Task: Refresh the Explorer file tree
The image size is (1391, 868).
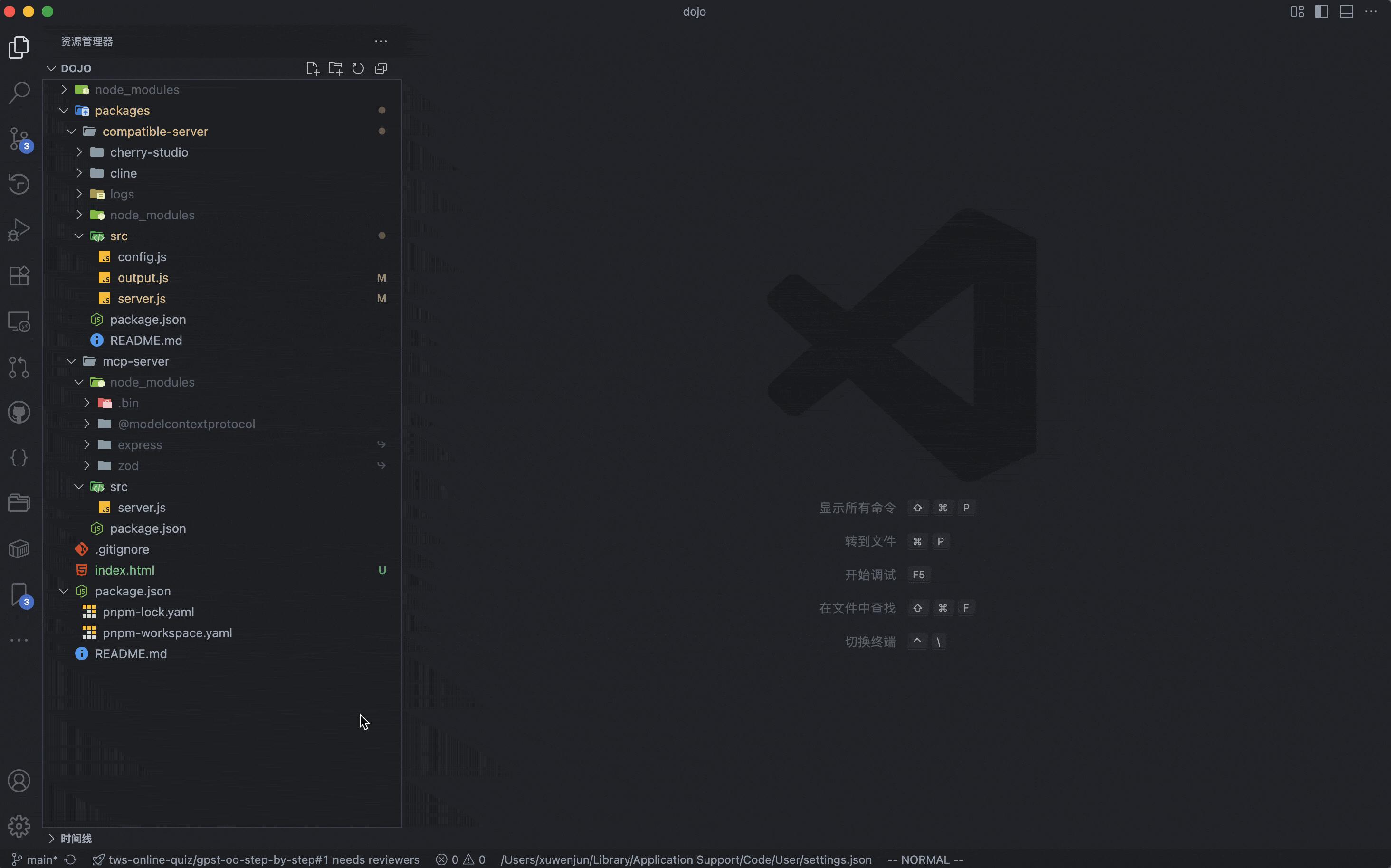Action: click(x=358, y=68)
